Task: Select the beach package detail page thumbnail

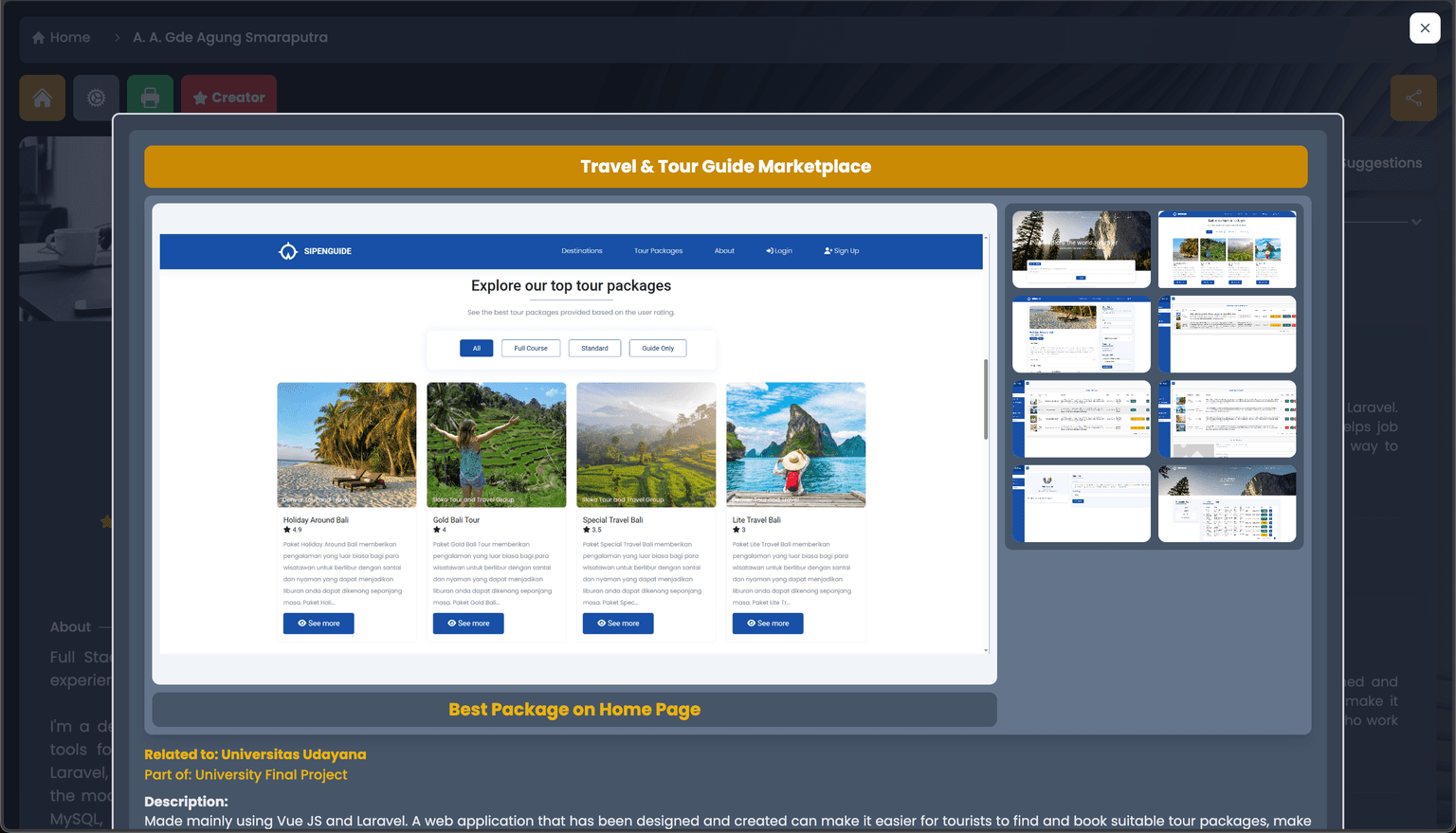Action: (1081, 334)
